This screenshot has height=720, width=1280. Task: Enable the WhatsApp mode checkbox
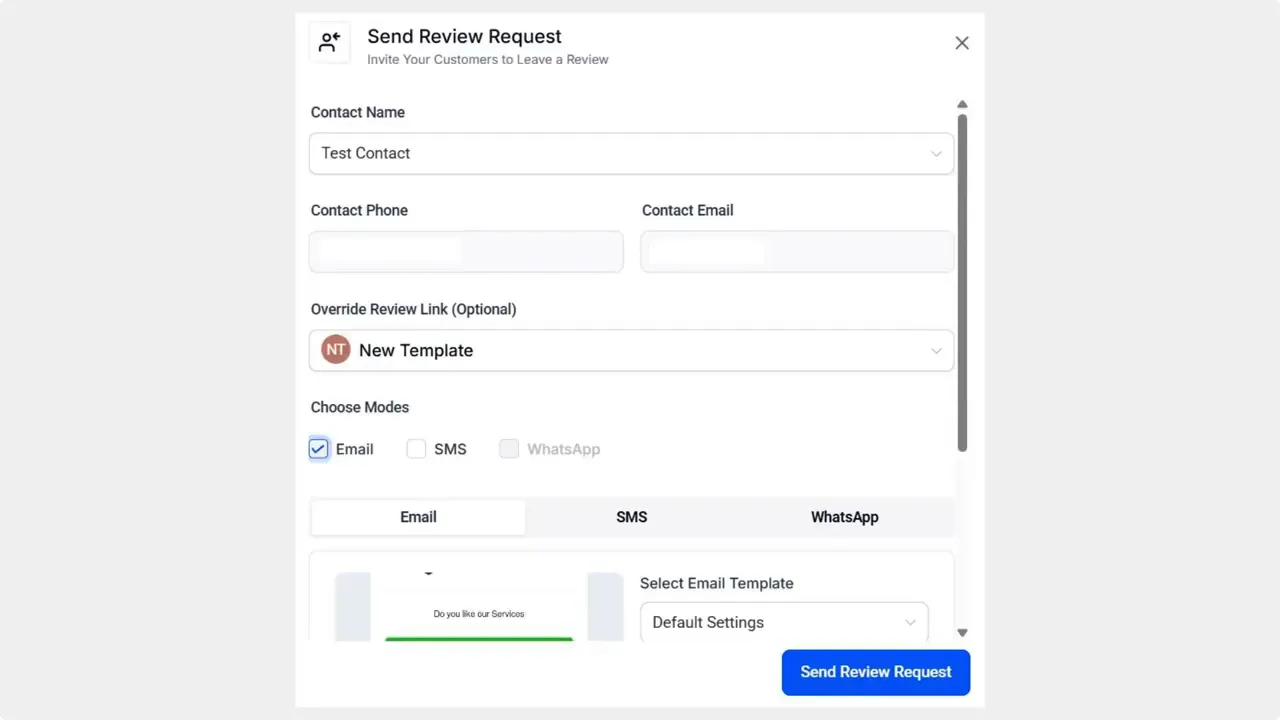pos(509,448)
